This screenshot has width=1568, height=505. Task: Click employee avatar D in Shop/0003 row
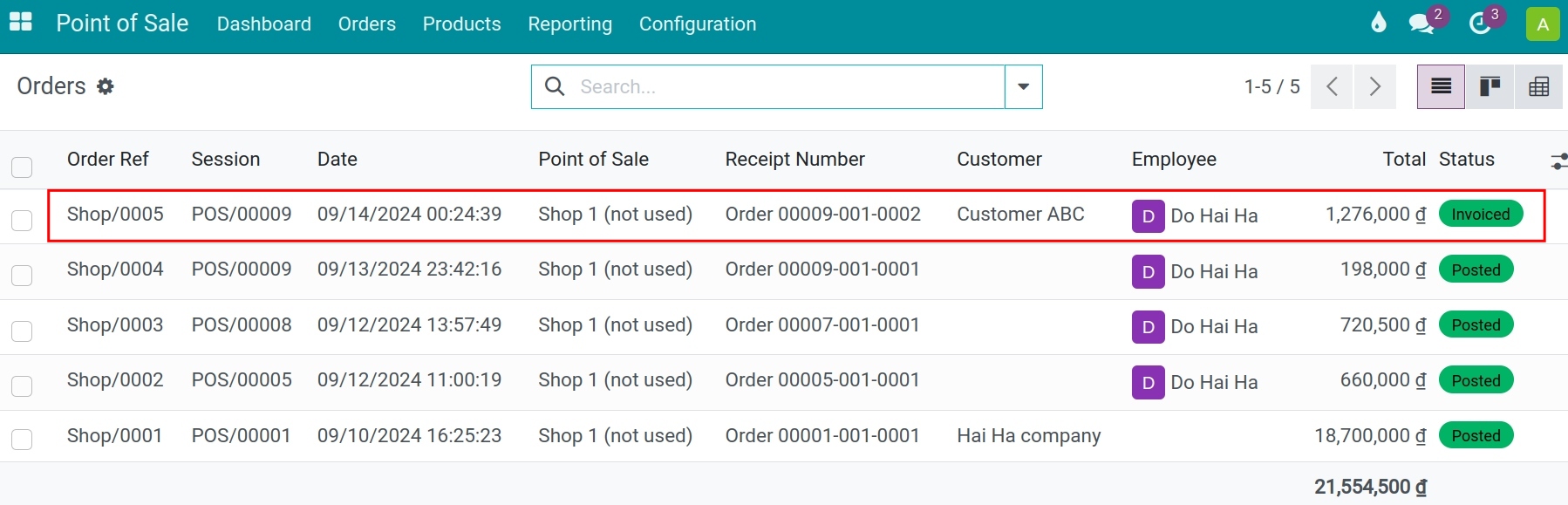pyautogui.click(x=1148, y=327)
